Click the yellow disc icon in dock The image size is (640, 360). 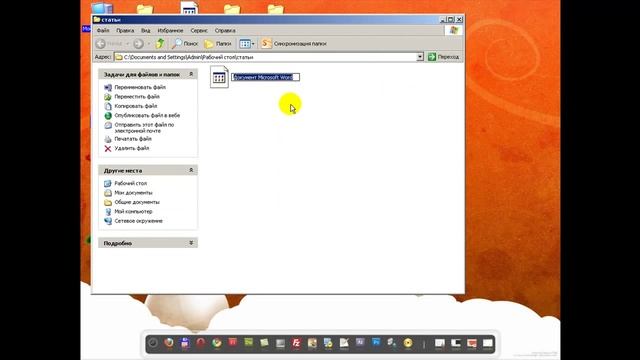(x=407, y=343)
